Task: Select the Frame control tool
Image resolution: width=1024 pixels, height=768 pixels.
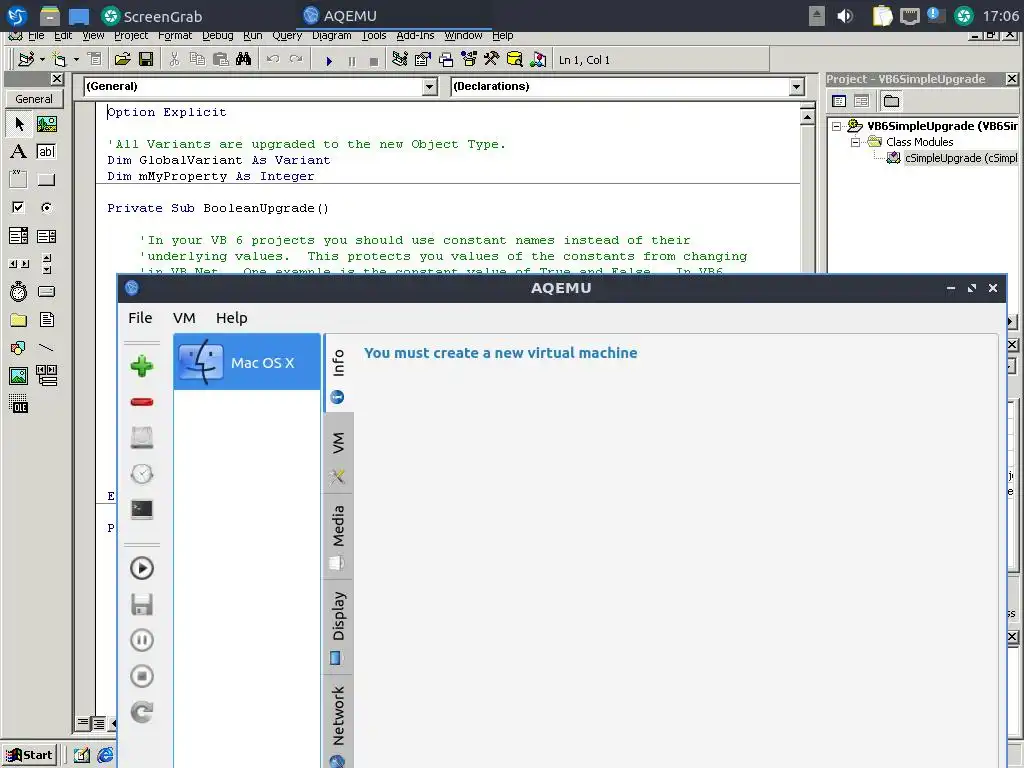Action: (x=18, y=179)
